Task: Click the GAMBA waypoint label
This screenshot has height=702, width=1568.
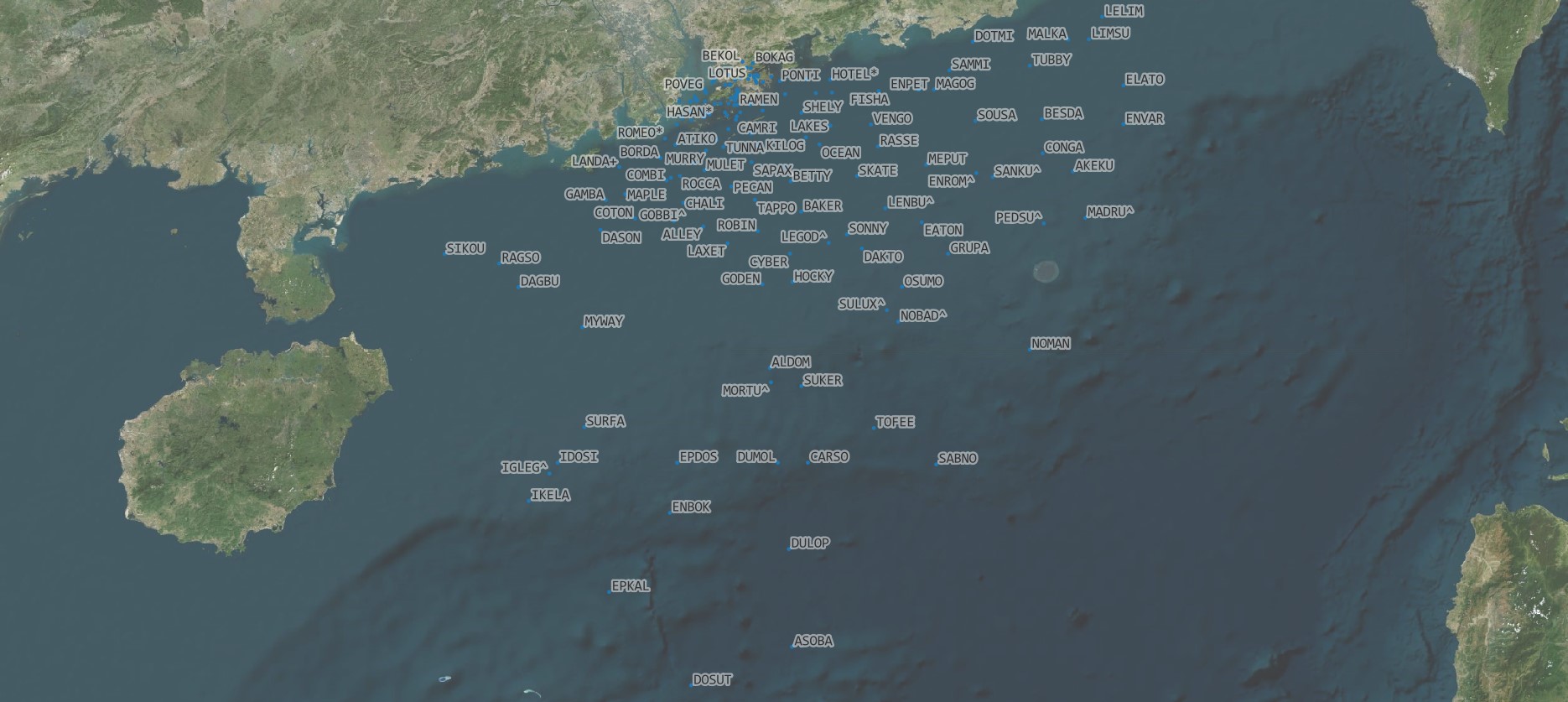Action: (x=584, y=195)
